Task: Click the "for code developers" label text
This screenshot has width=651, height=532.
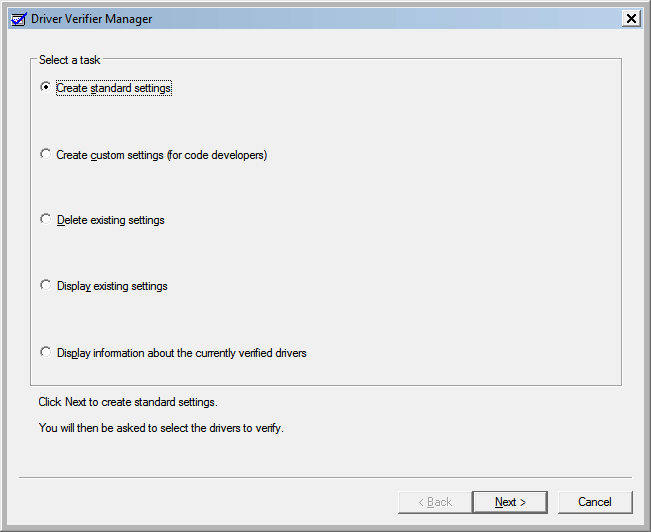Action: (217, 155)
